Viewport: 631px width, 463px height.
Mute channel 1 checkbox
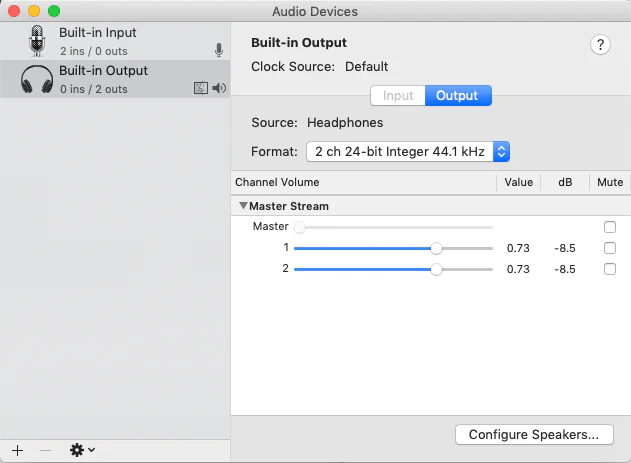610,248
